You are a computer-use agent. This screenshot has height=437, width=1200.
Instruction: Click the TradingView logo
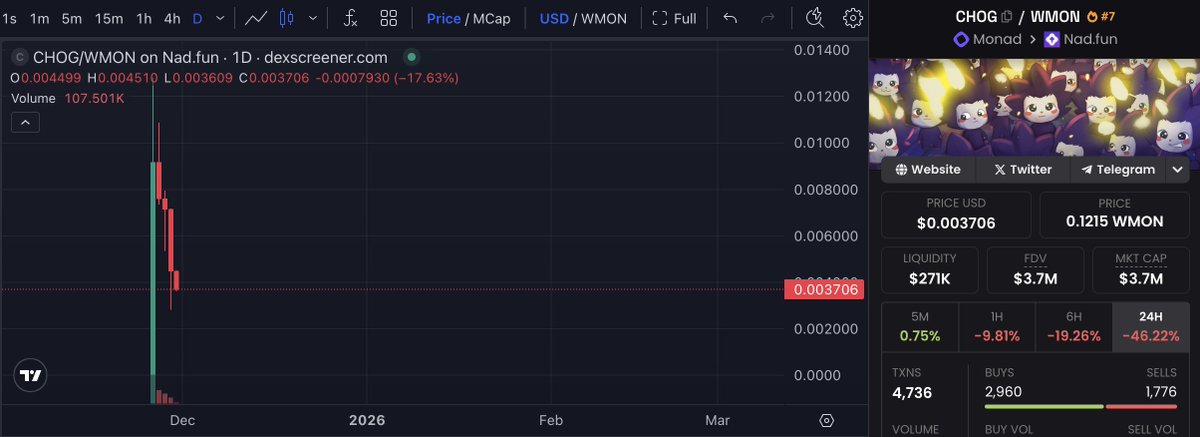click(31, 375)
